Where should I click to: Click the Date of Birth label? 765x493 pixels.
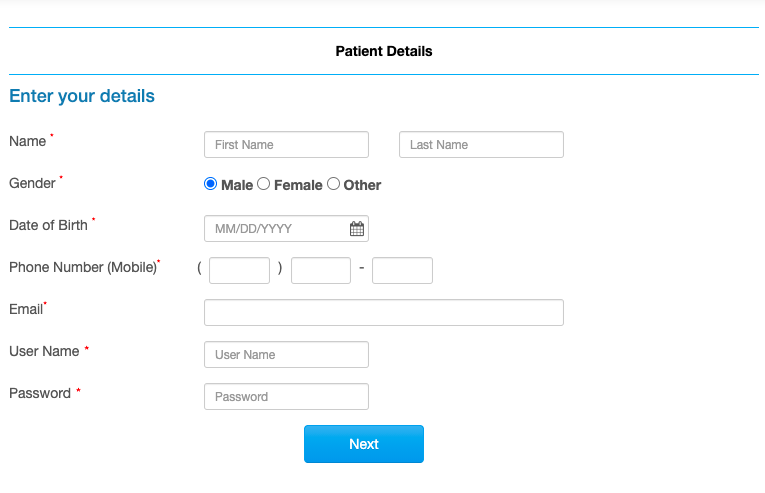point(48,225)
